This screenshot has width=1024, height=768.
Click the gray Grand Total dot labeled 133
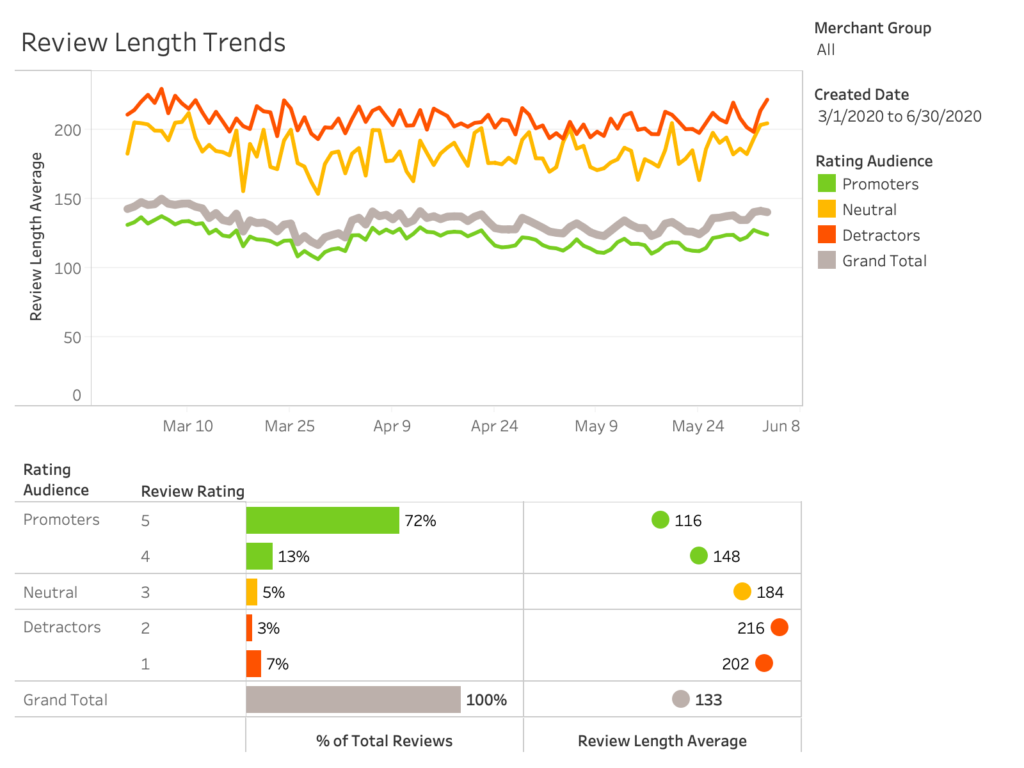(681, 699)
